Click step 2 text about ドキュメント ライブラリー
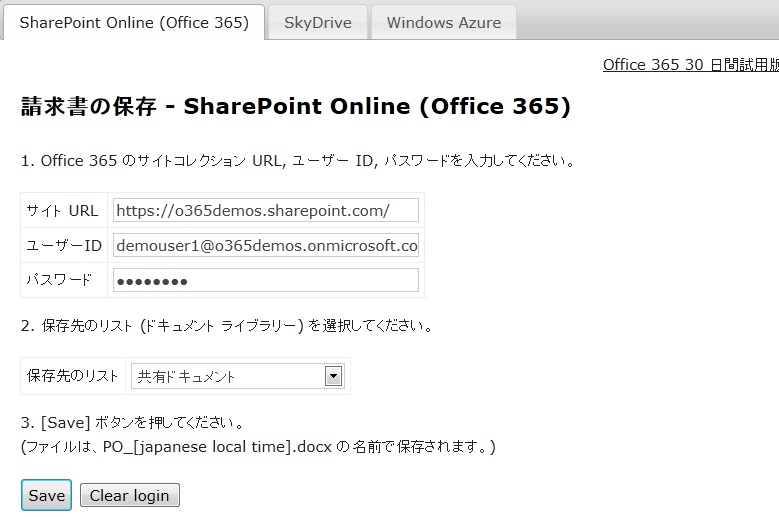 [x=227, y=326]
